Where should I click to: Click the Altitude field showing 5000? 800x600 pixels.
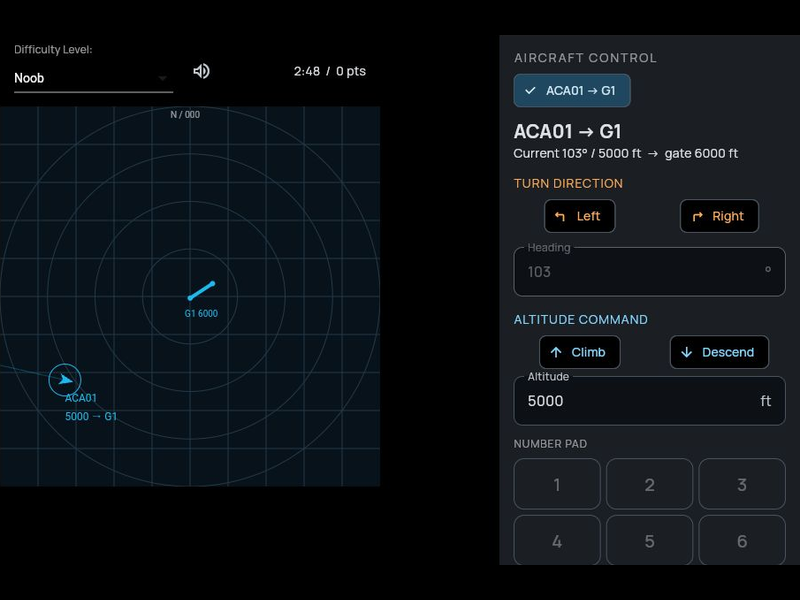pyautogui.click(x=649, y=401)
